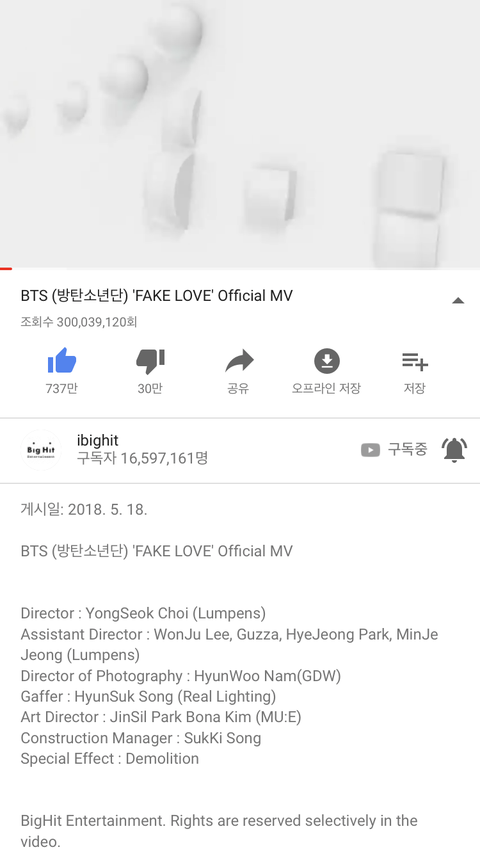Image resolution: width=480 pixels, height=854 pixels.
Task: Tap the FAKE LOVE Official MV title
Action: (156, 296)
